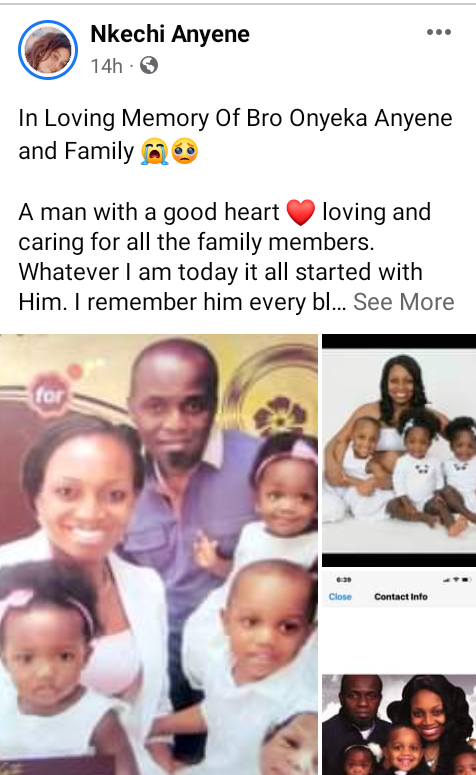Click the 14h post timestamp
Image resolution: width=476 pixels, height=775 pixels.
(106, 66)
